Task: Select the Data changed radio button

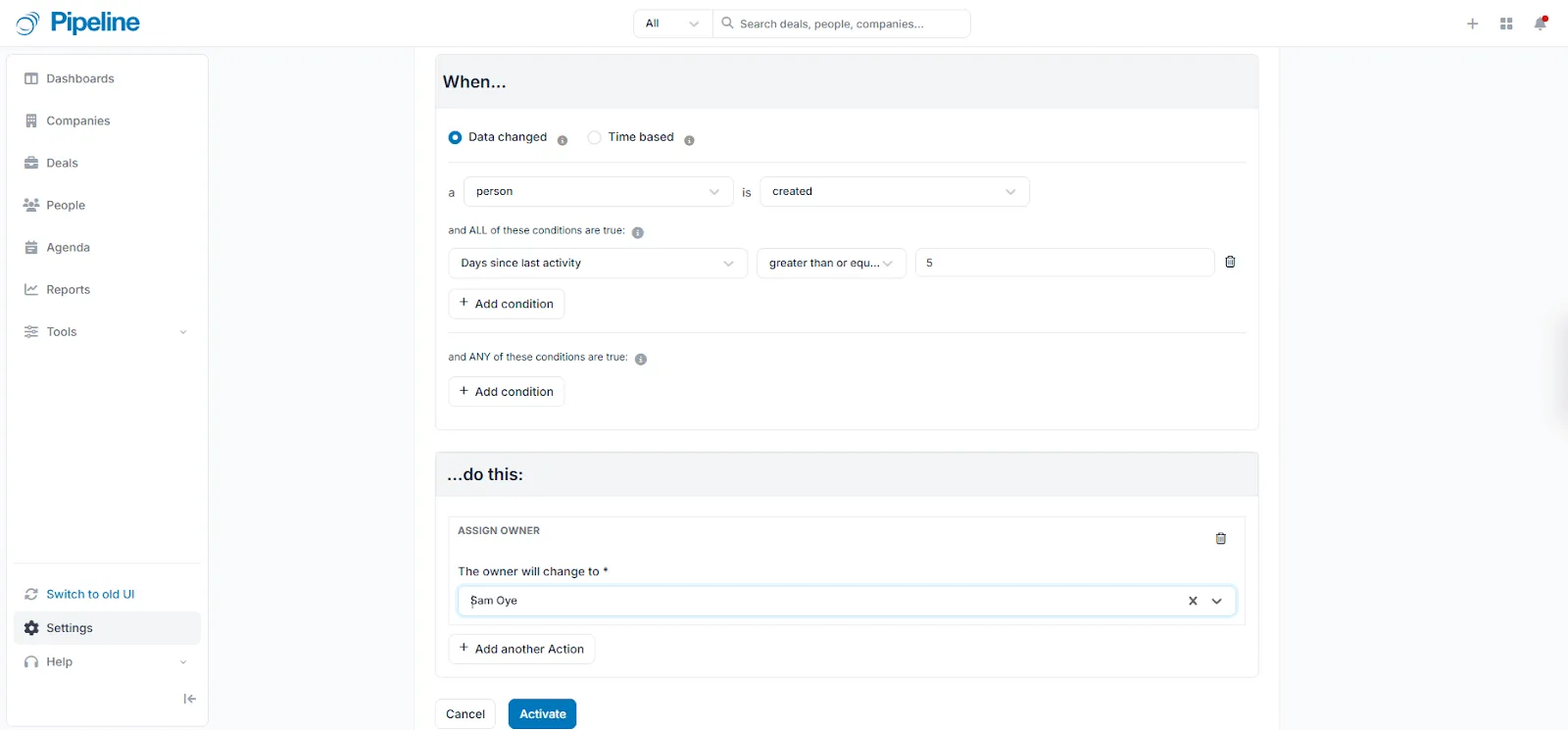Action: point(455,137)
